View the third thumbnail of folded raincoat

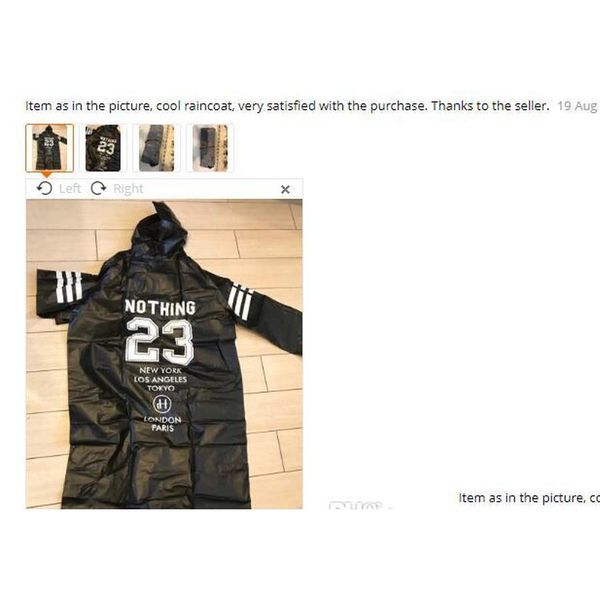157,148
